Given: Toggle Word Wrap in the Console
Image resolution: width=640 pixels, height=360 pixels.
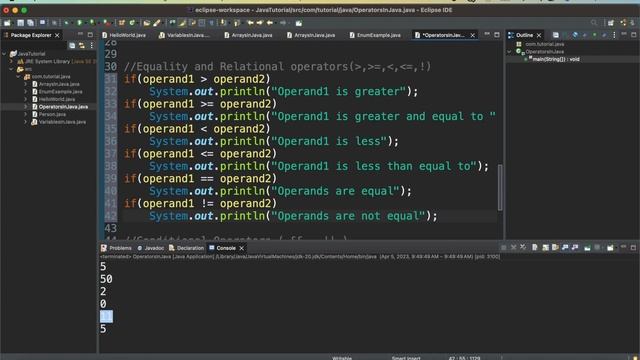Looking at the screenshot, I should point(555,247).
